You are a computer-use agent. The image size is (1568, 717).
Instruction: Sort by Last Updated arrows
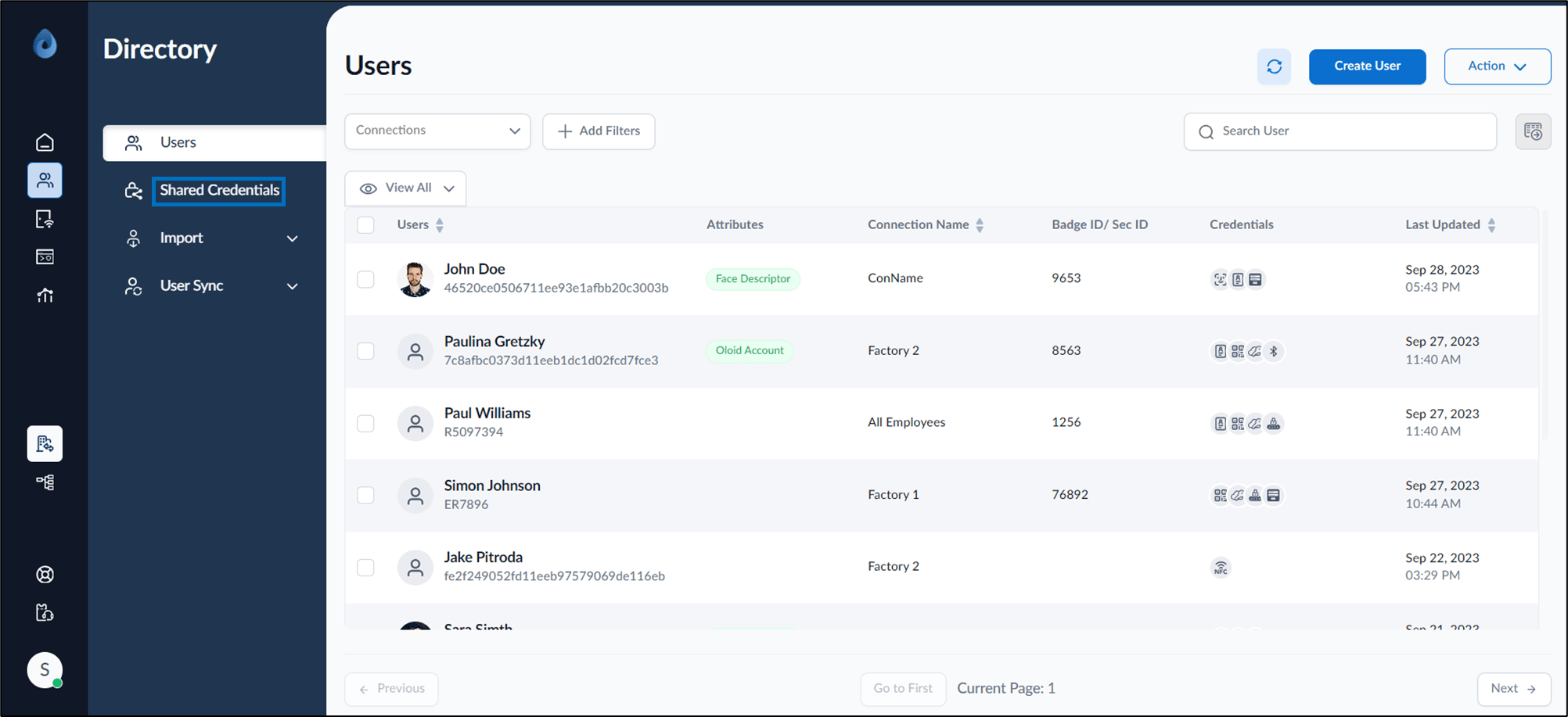(1491, 225)
